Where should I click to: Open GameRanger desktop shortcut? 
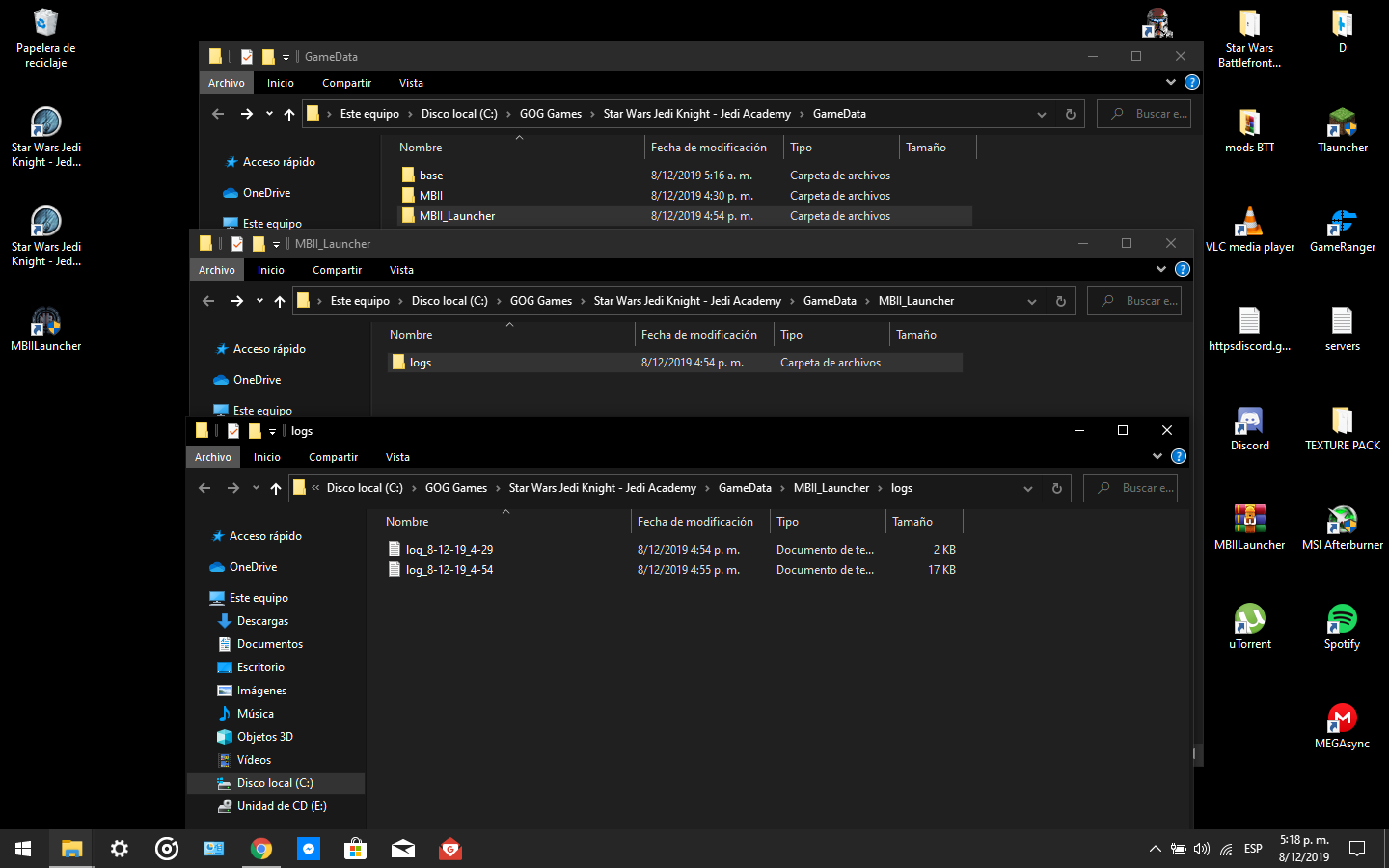[x=1342, y=223]
